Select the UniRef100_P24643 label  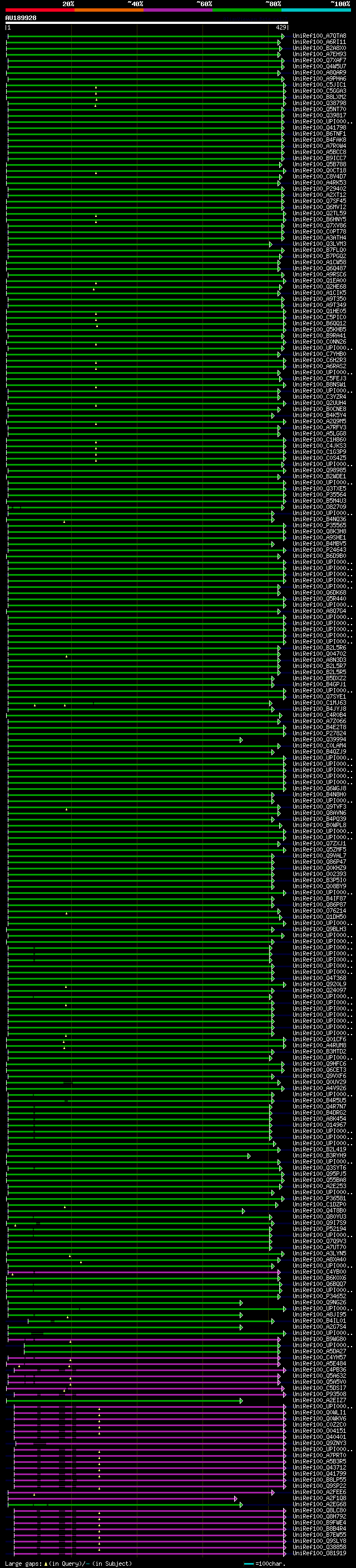319,550
